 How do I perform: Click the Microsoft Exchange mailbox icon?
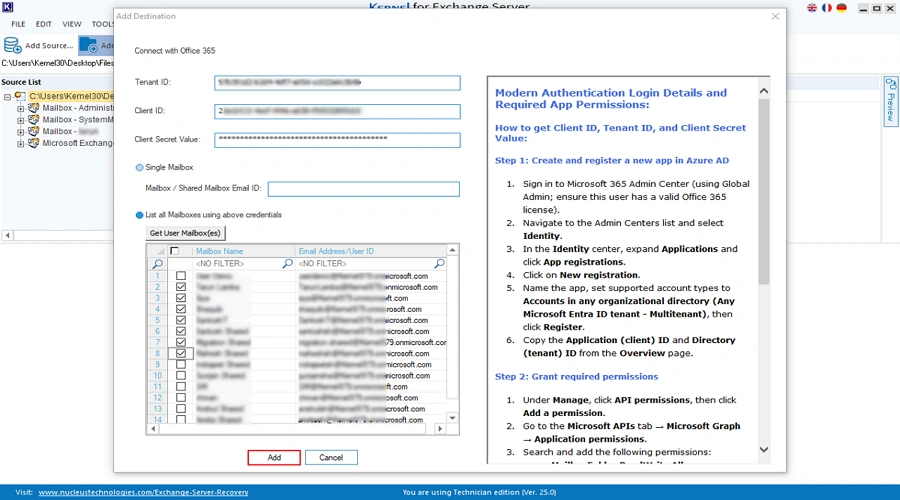(x=33, y=143)
